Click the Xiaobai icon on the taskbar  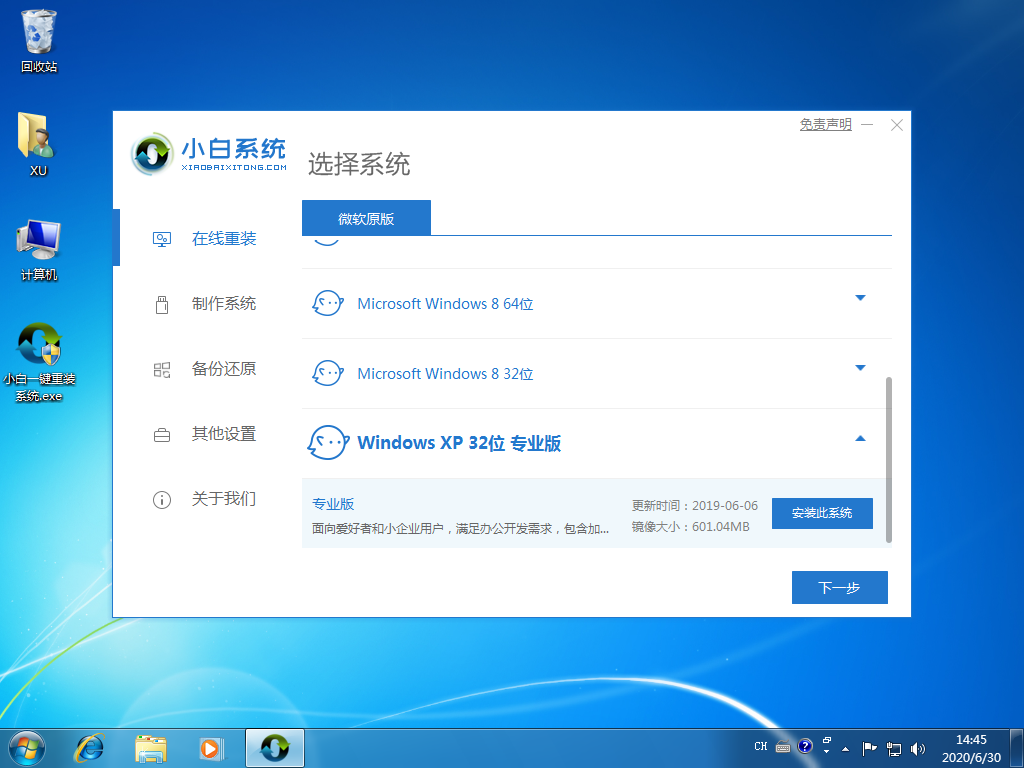pyautogui.click(x=274, y=747)
